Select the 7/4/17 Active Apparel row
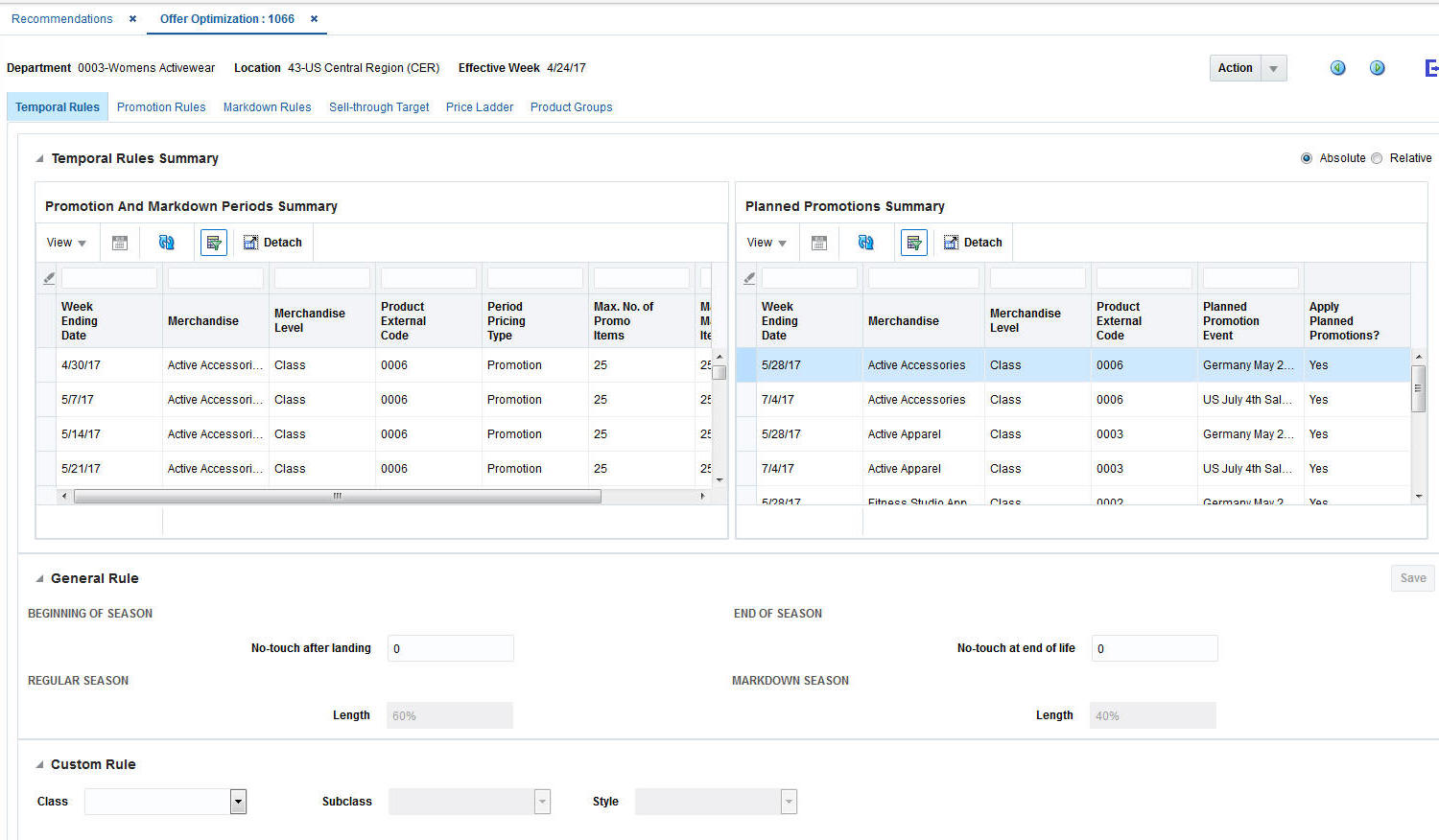This screenshot has width=1439, height=840. point(1074,469)
